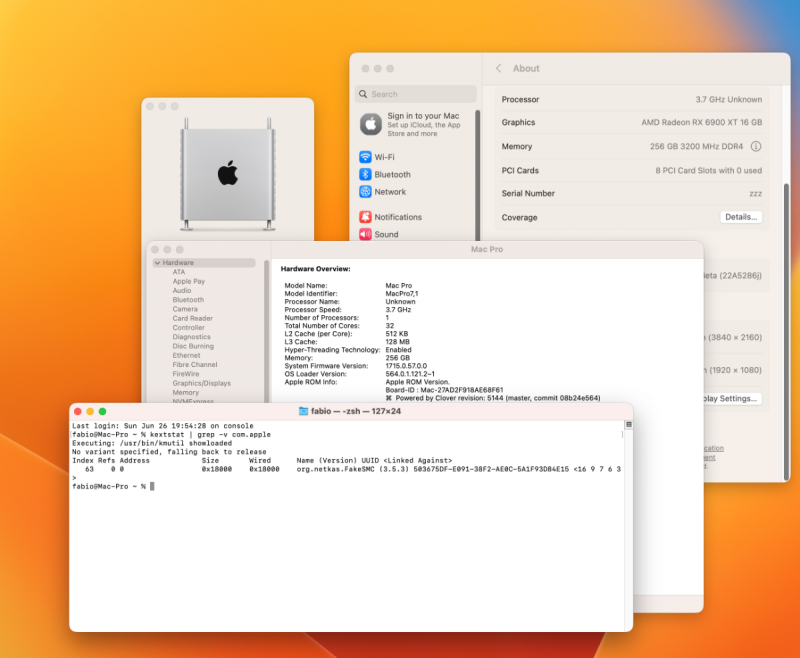Click Wi-Fi label in settings sidebar
This screenshot has width=800, height=658.
click(384, 157)
